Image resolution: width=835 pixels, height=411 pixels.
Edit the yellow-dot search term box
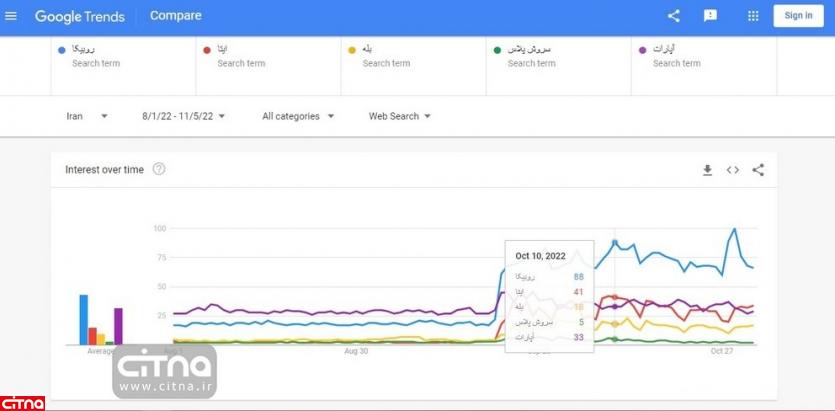[413, 56]
